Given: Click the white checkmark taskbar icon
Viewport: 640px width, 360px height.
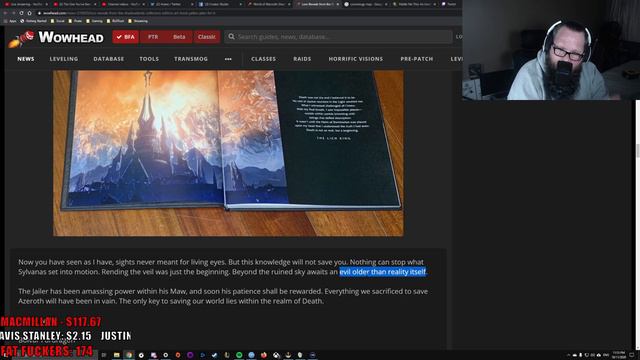Looking at the screenshot, I should pos(214,355).
